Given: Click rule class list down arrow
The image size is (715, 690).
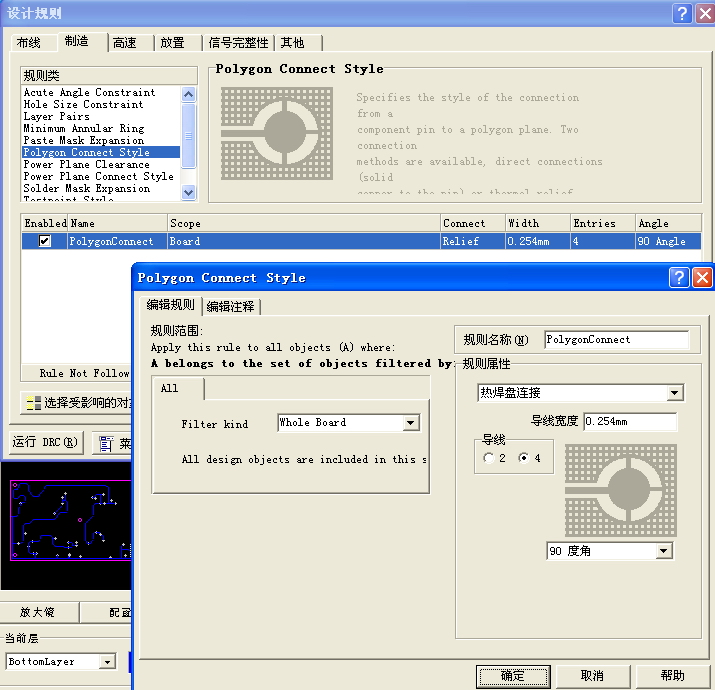Looking at the screenshot, I should (188, 192).
